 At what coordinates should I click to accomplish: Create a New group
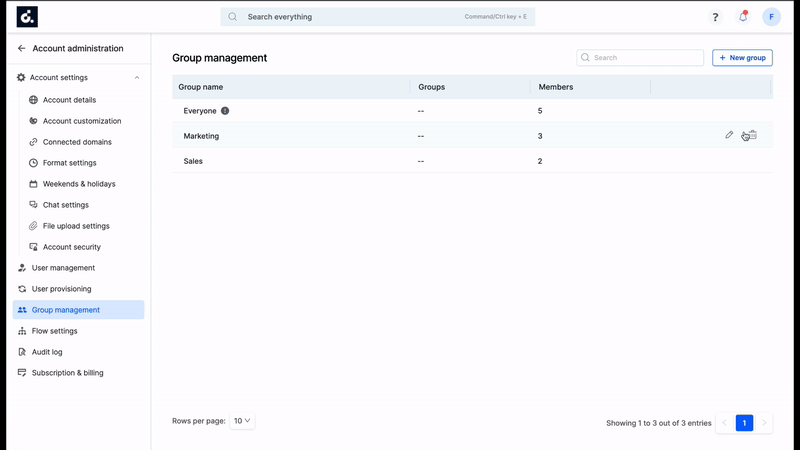[742, 58]
